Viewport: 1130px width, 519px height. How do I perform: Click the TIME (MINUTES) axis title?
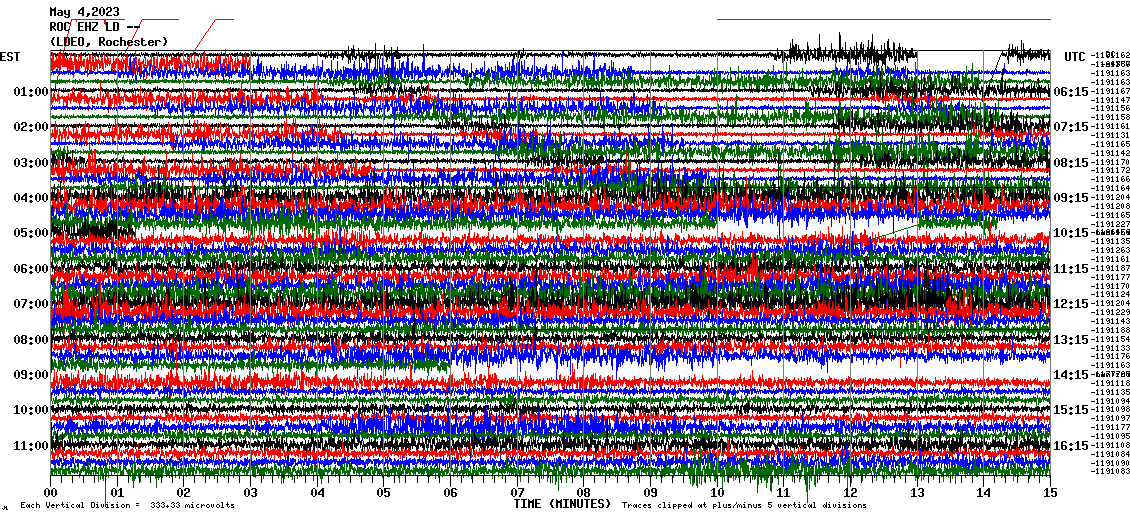(x=561, y=504)
